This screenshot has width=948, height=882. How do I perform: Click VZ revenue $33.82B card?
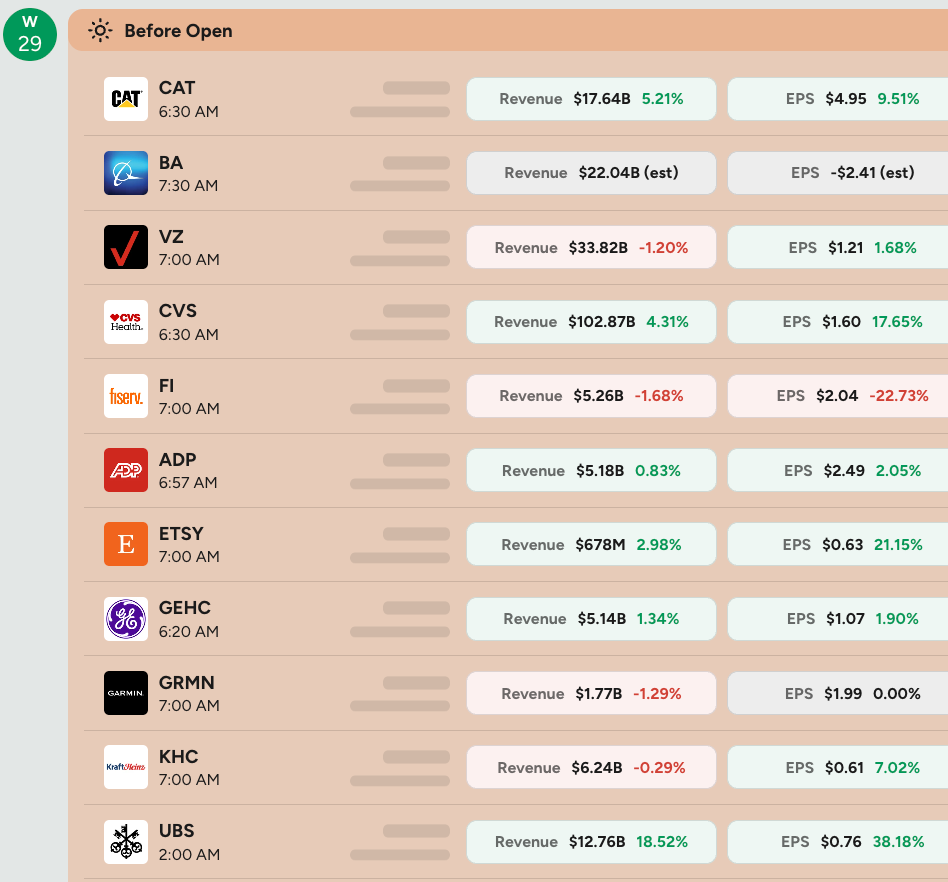[x=591, y=247]
